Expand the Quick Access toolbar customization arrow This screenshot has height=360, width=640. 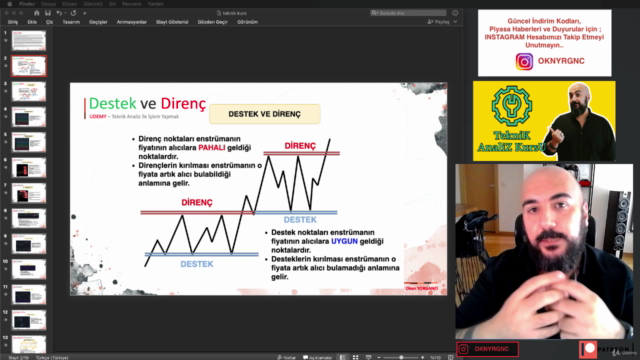tap(84, 13)
